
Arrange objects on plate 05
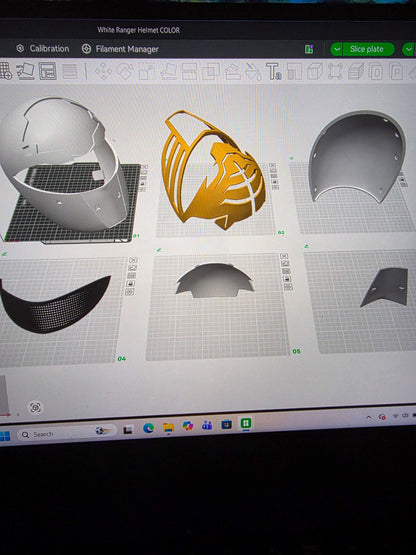coord(286,271)
